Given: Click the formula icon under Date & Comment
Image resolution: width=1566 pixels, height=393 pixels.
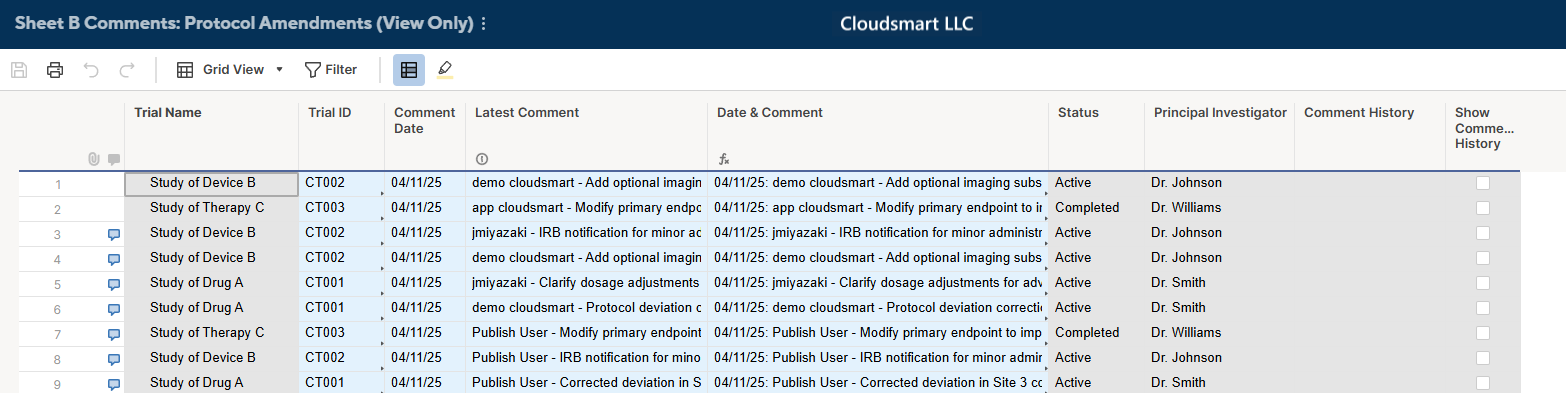Looking at the screenshot, I should pos(724,159).
